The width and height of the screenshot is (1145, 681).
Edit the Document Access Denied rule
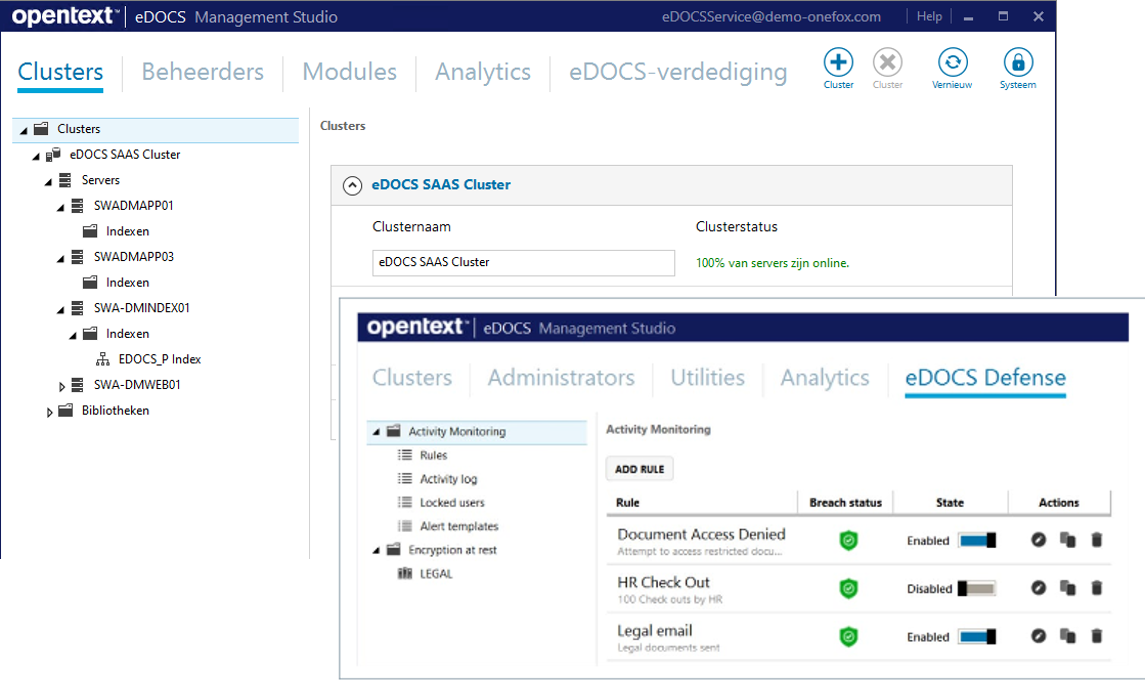pyautogui.click(x=1038, y=540)
